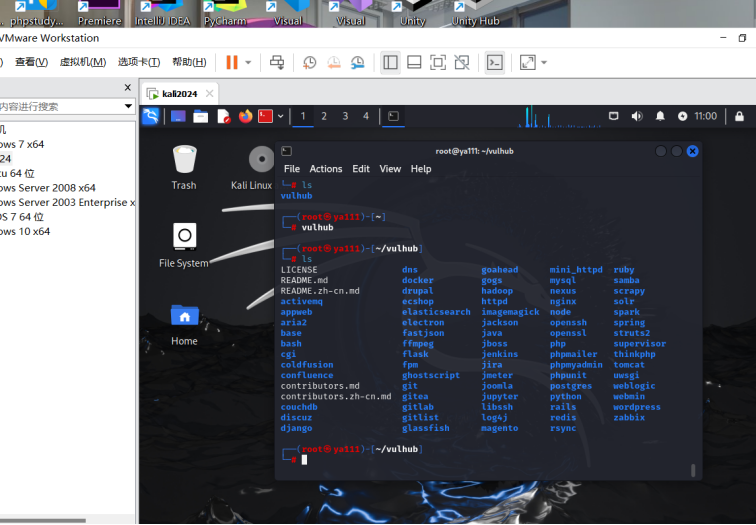
Task: Click the Unity Hub desktop shortcut
Action: click(x=475, y=13)
